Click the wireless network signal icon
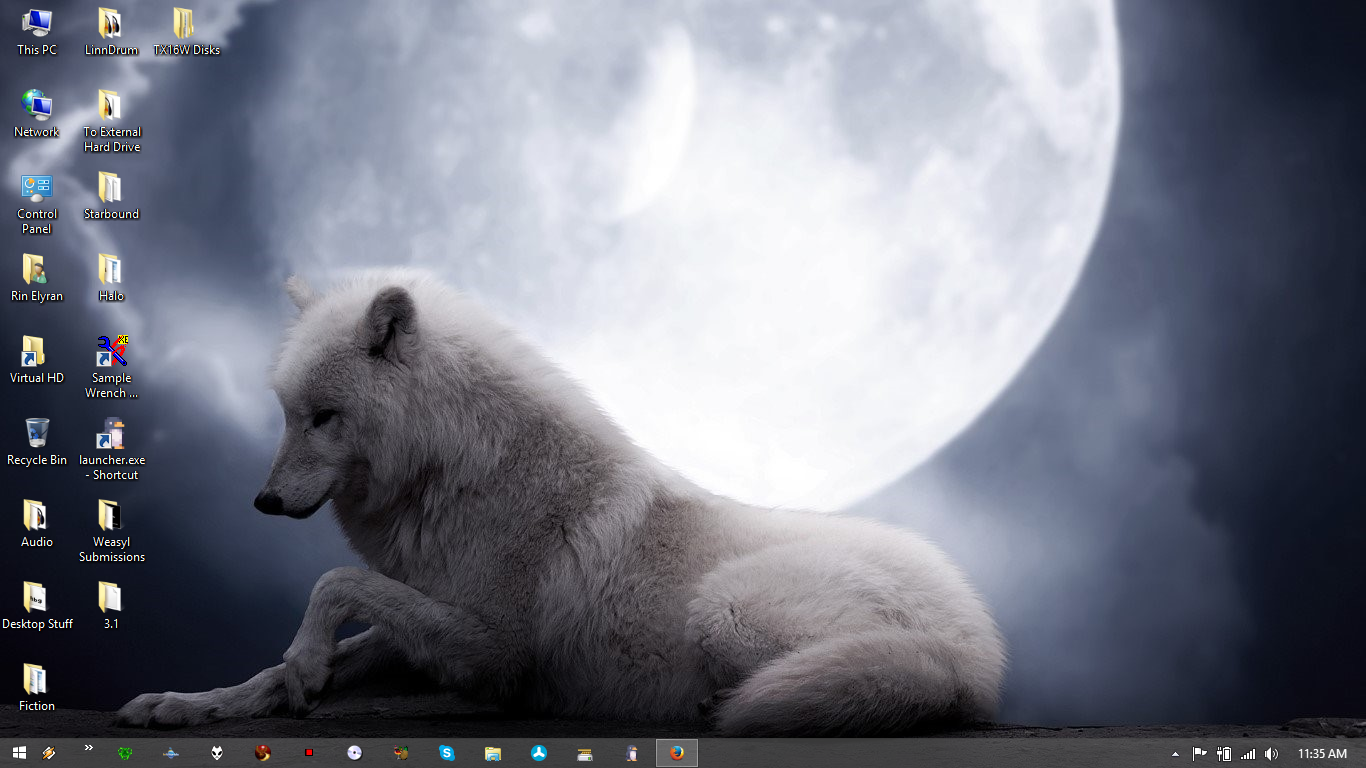1366x768 pixels. point(1247,754)
